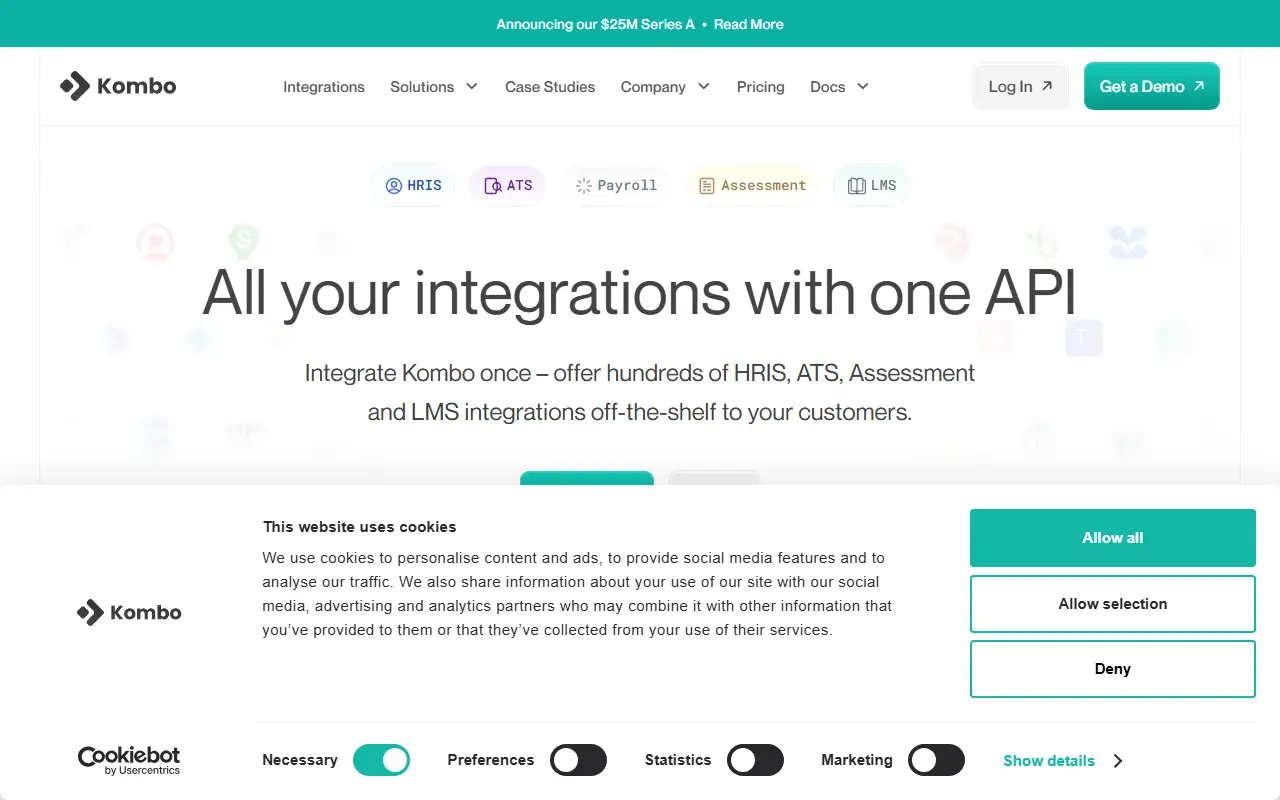Image resolution: width=1280 pixels, height=800 pixels.
Task: Open the Integrations nav item
Action: point(324,87)
